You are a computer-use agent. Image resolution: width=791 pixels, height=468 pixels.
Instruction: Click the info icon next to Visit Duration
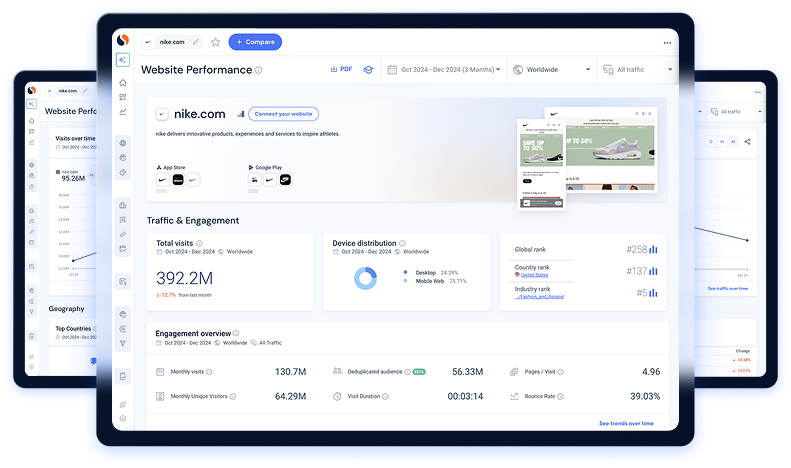click(385, 396)
